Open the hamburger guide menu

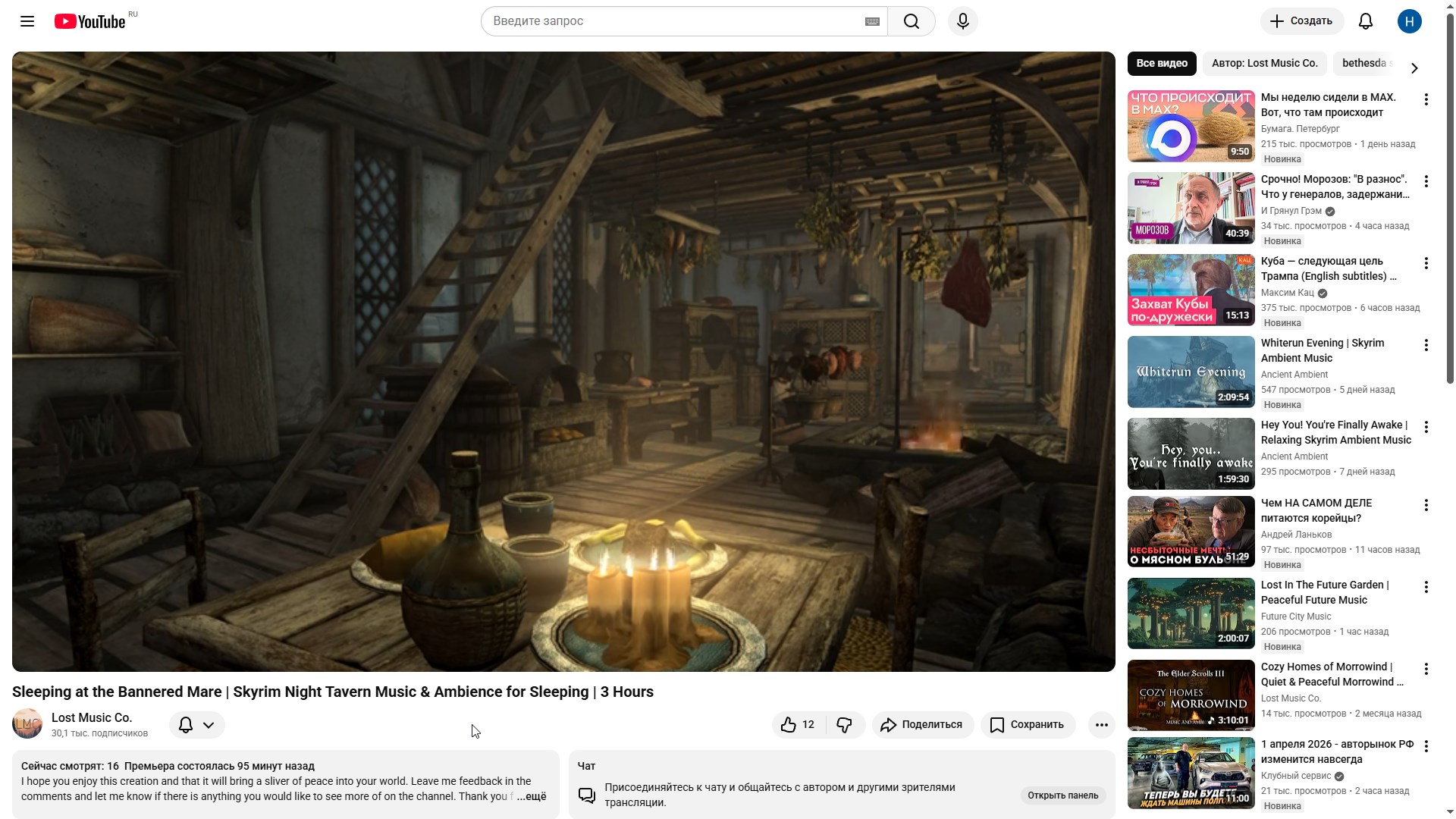27,21
